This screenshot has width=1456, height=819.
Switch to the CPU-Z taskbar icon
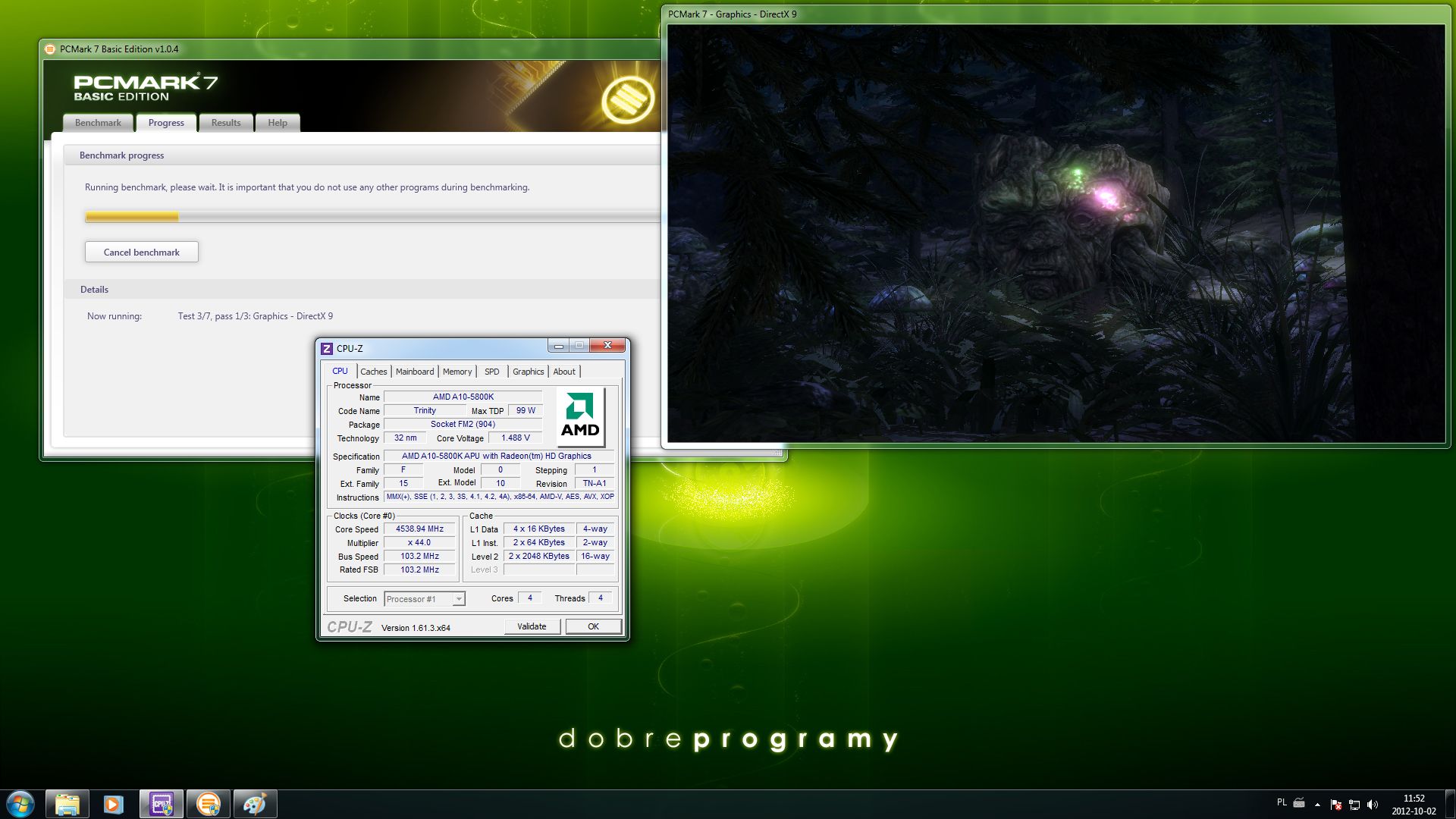(x=161, y=804)
